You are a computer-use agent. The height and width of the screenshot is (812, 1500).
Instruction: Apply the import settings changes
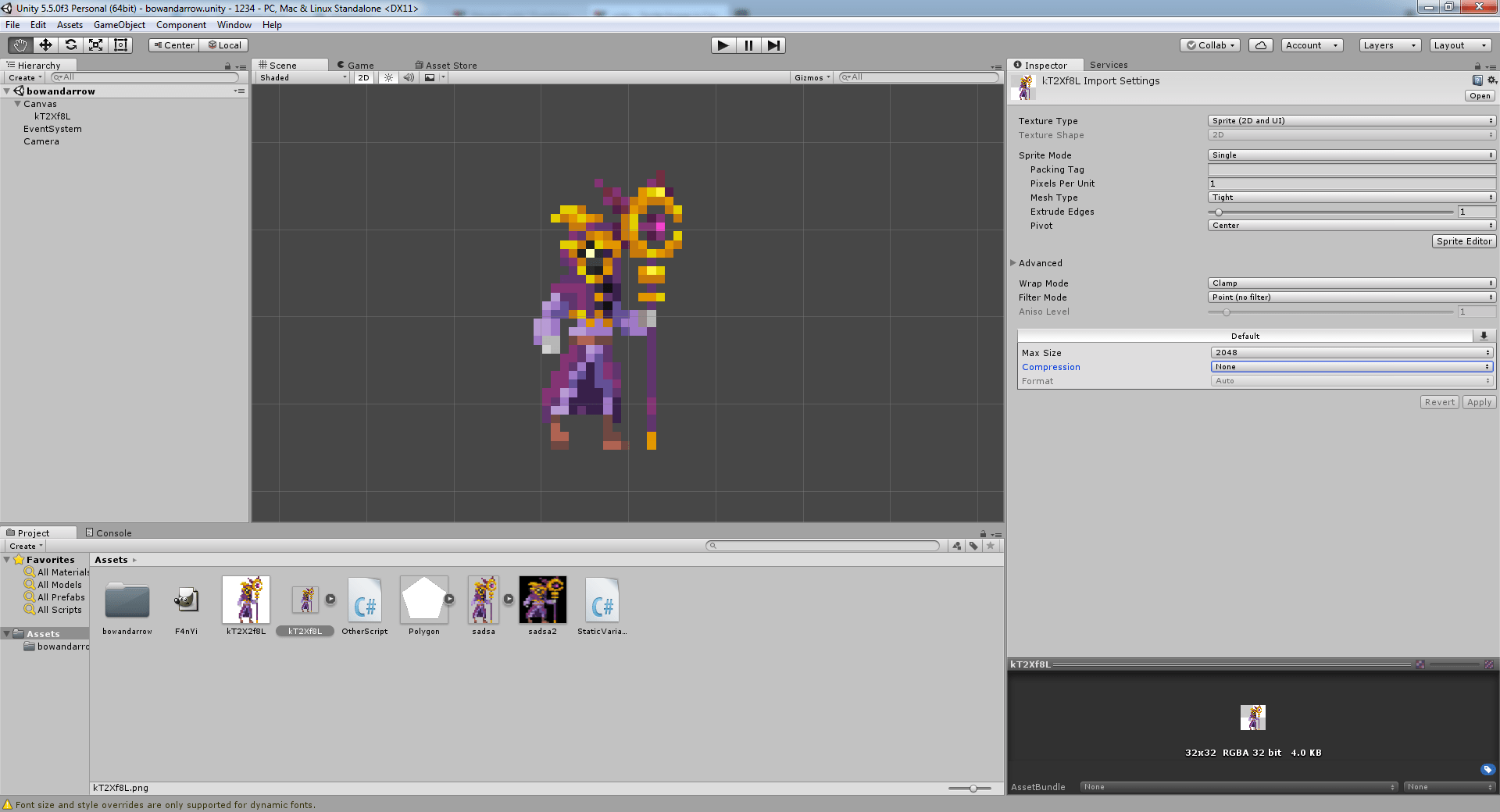(1478, 402)
